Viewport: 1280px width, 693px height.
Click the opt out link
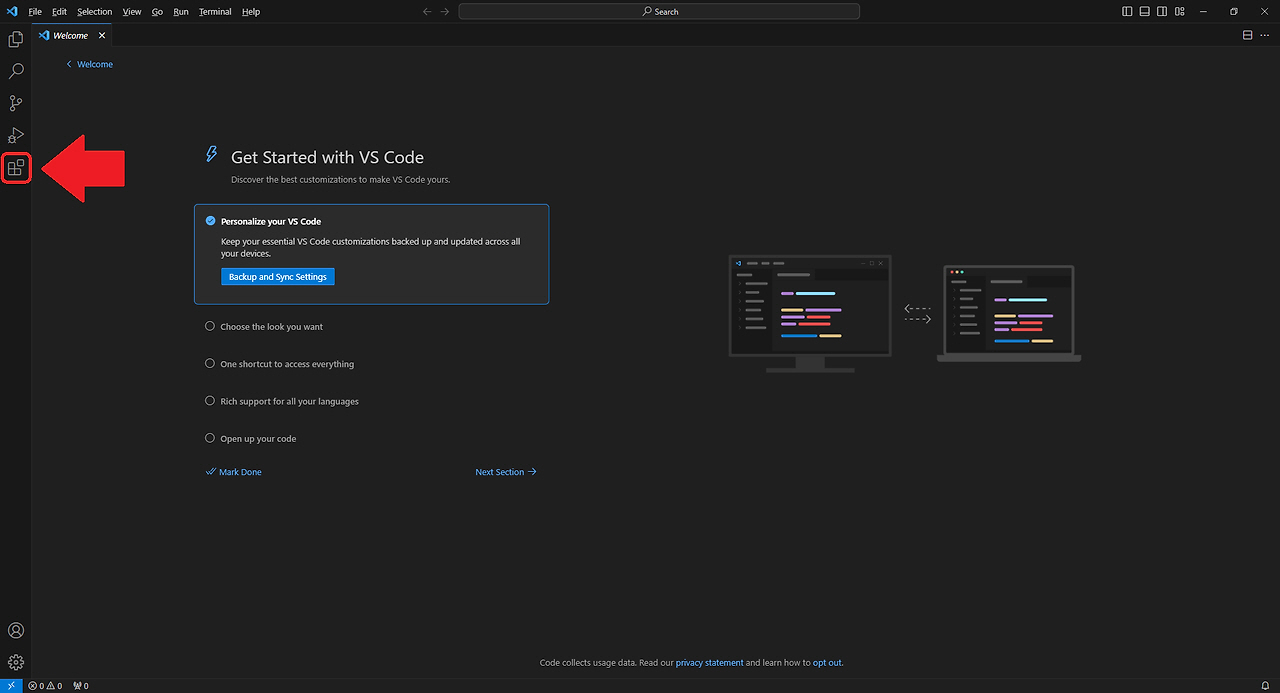(826, 663)
